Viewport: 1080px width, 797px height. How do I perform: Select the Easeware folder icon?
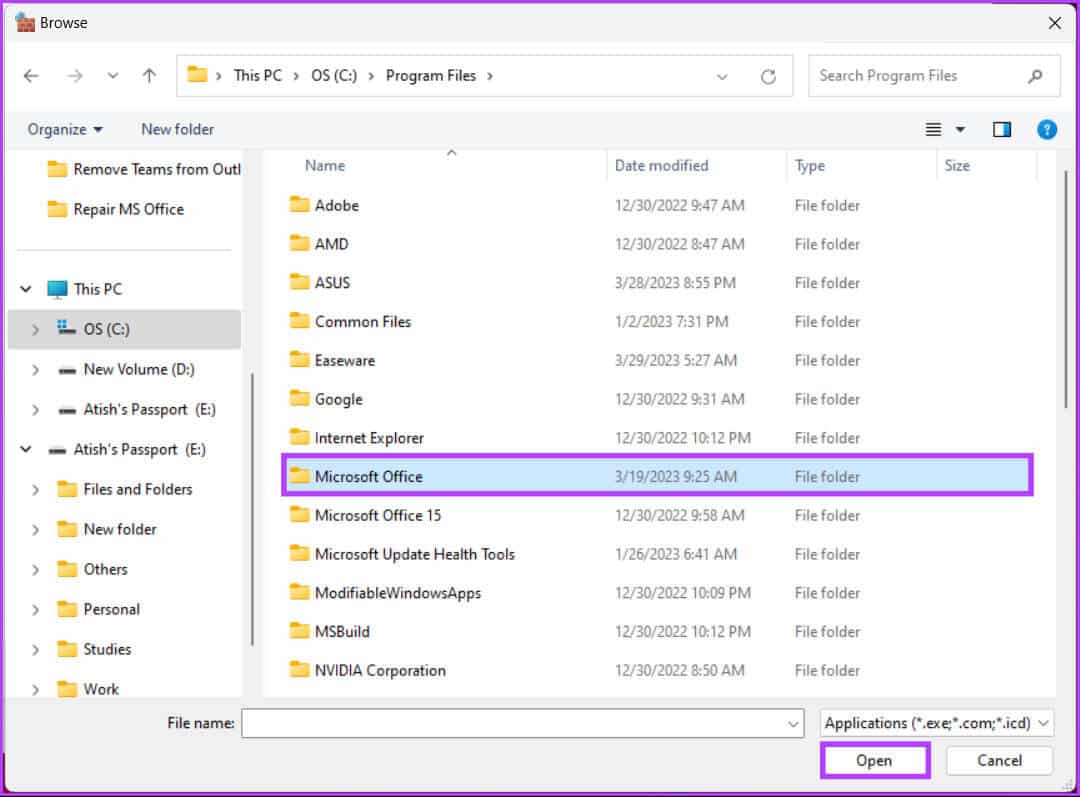point(299,360)
